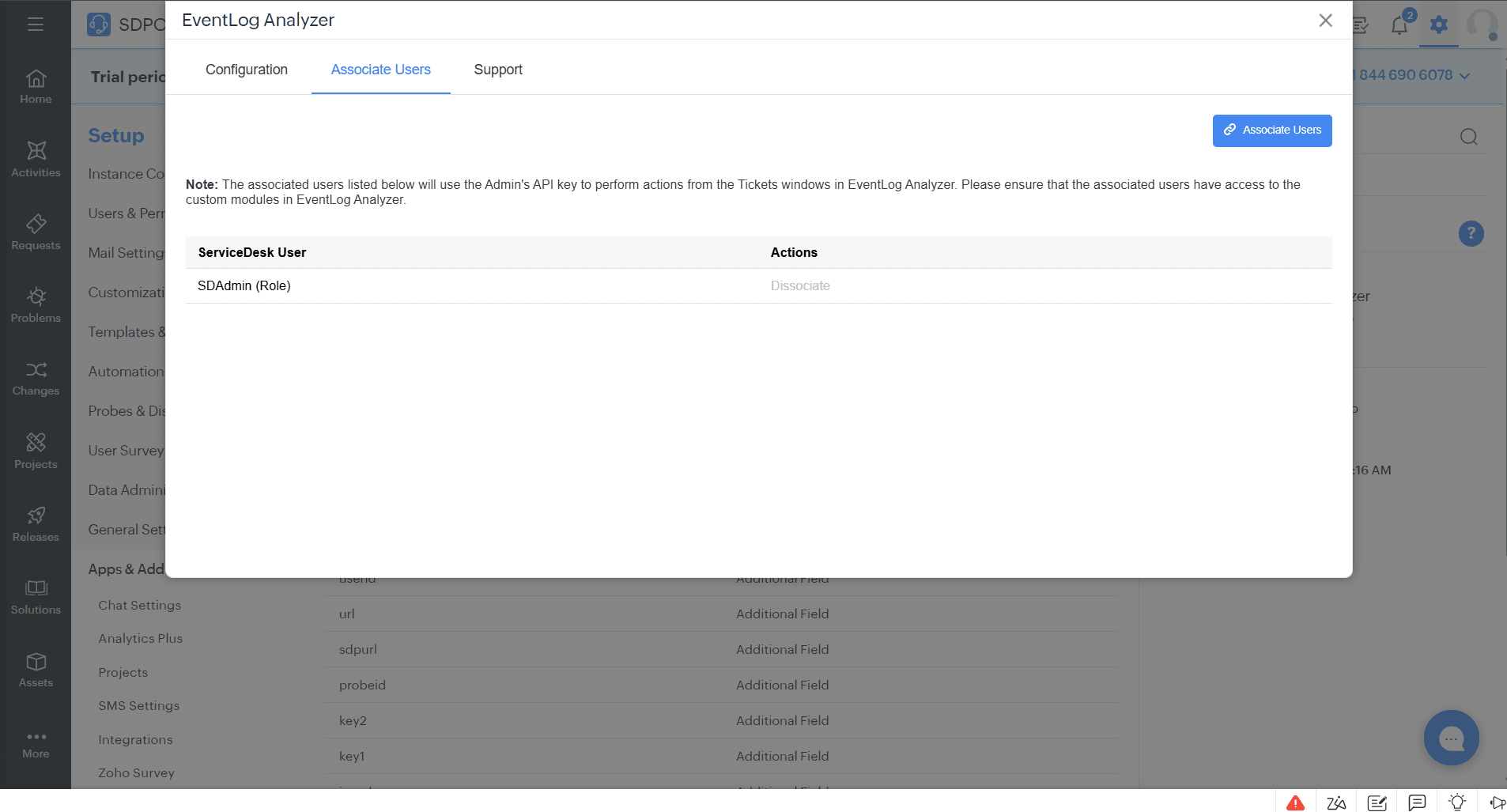Open Users & Permissions in Setup

click(x=127, y=213)
